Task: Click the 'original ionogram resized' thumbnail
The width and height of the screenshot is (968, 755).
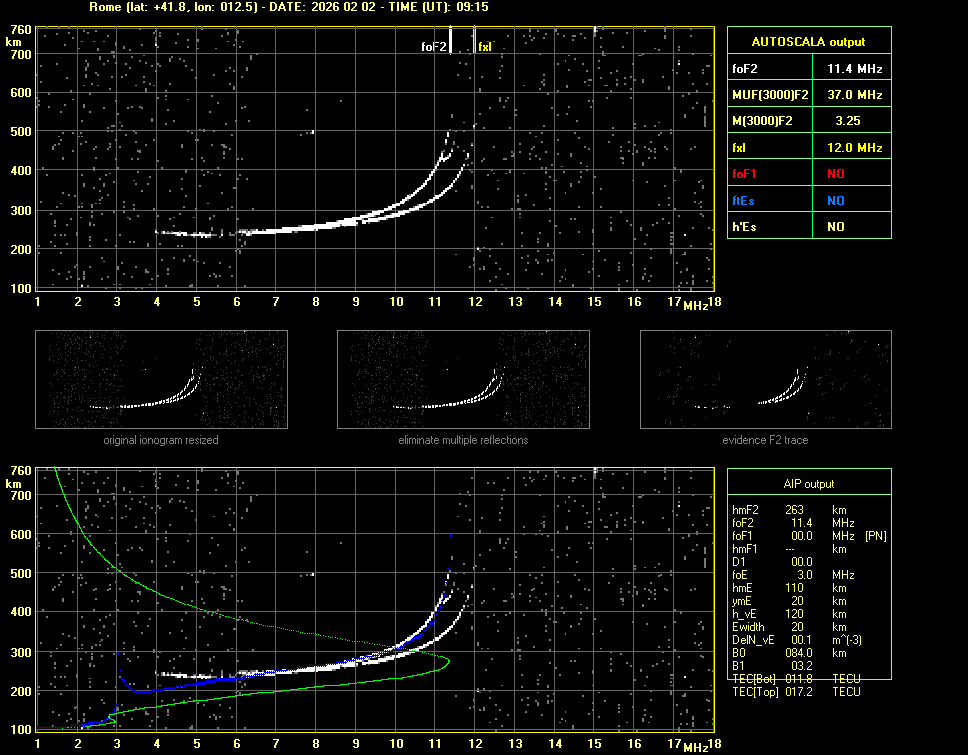Action: pos(161,378)
